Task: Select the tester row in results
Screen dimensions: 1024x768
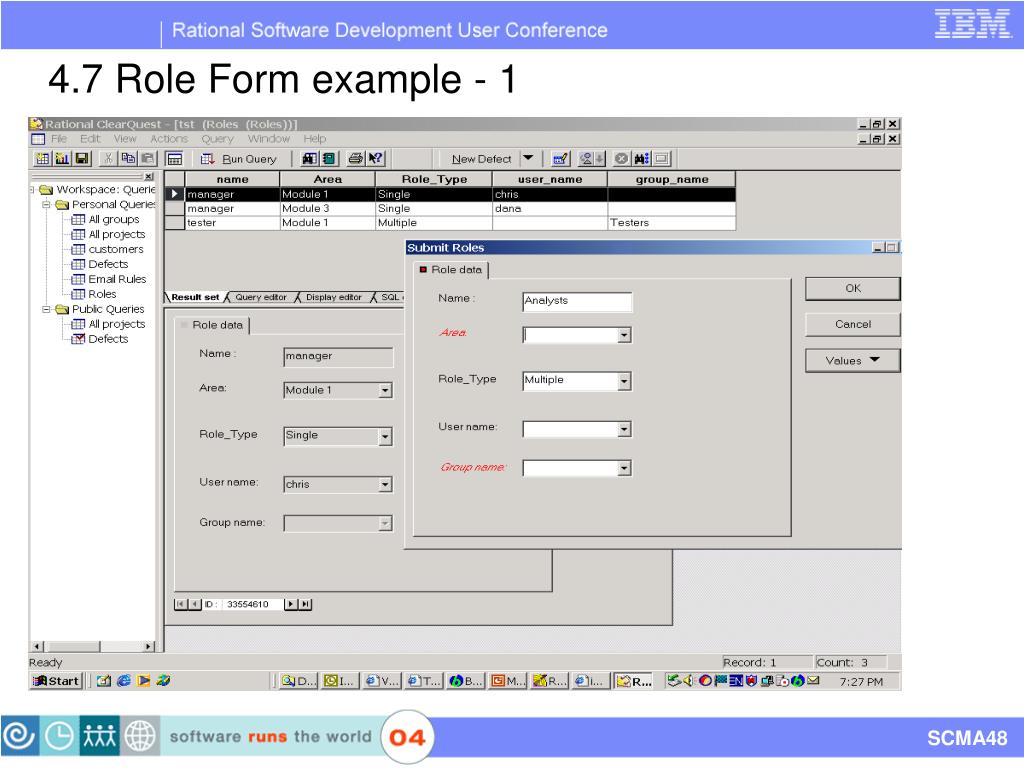Action: click(451, 223)
